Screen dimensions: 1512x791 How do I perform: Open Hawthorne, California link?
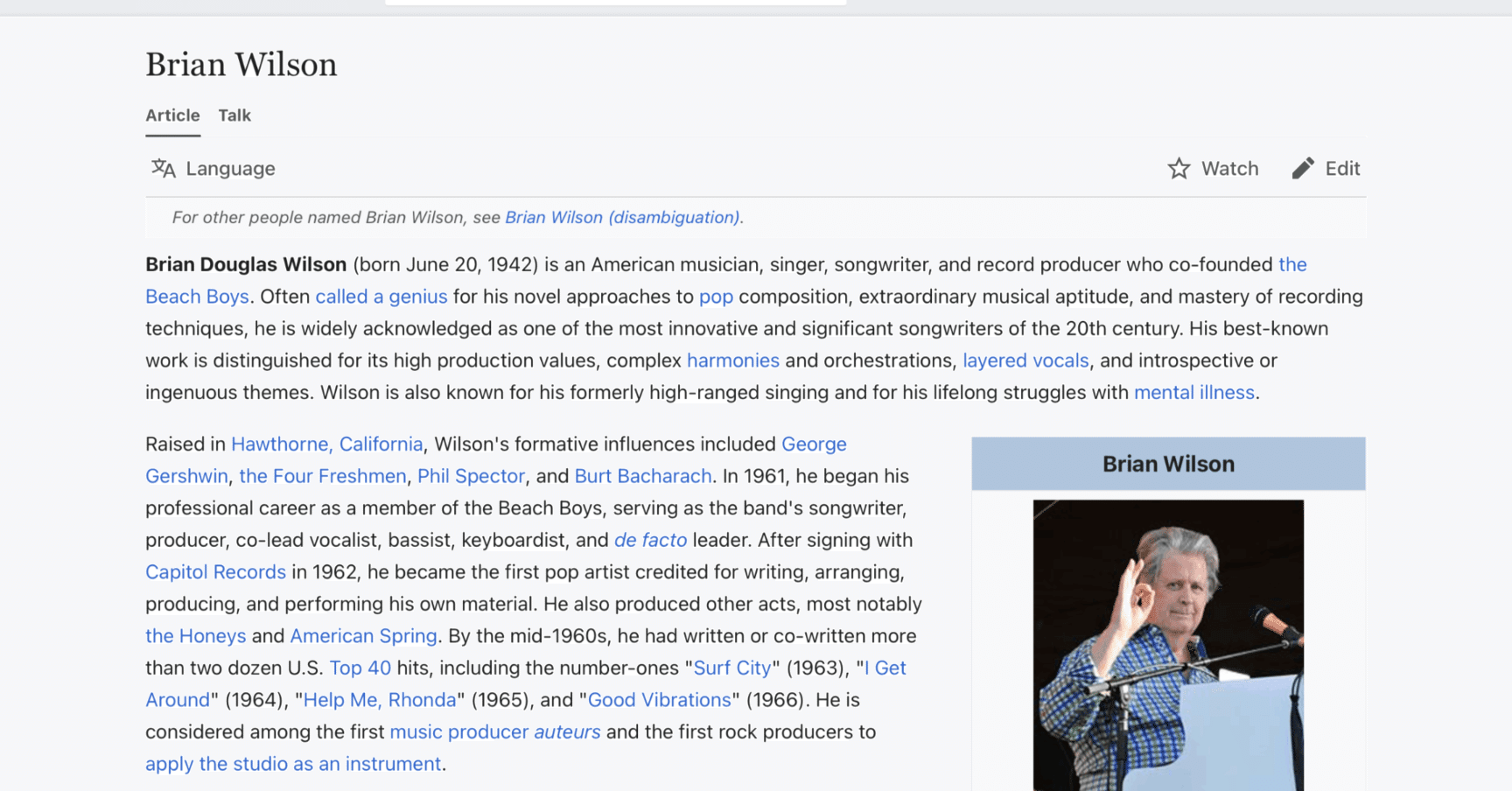tap(326, 444)
